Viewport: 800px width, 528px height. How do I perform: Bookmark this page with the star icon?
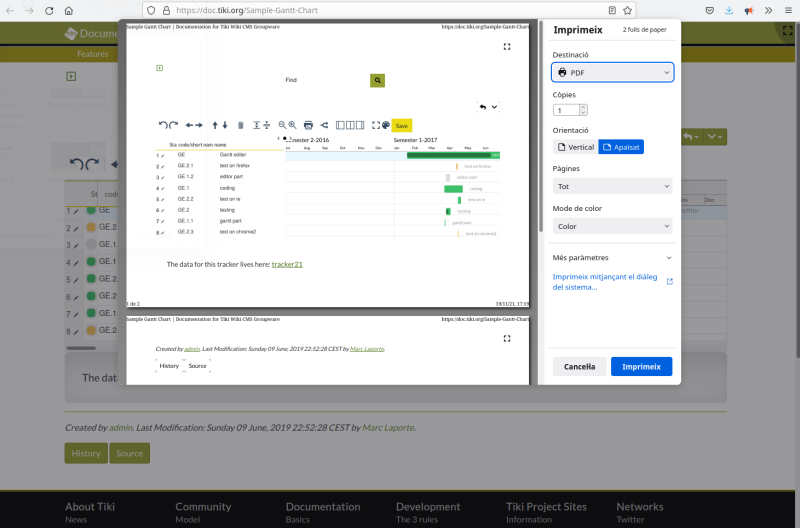[628, 10]
